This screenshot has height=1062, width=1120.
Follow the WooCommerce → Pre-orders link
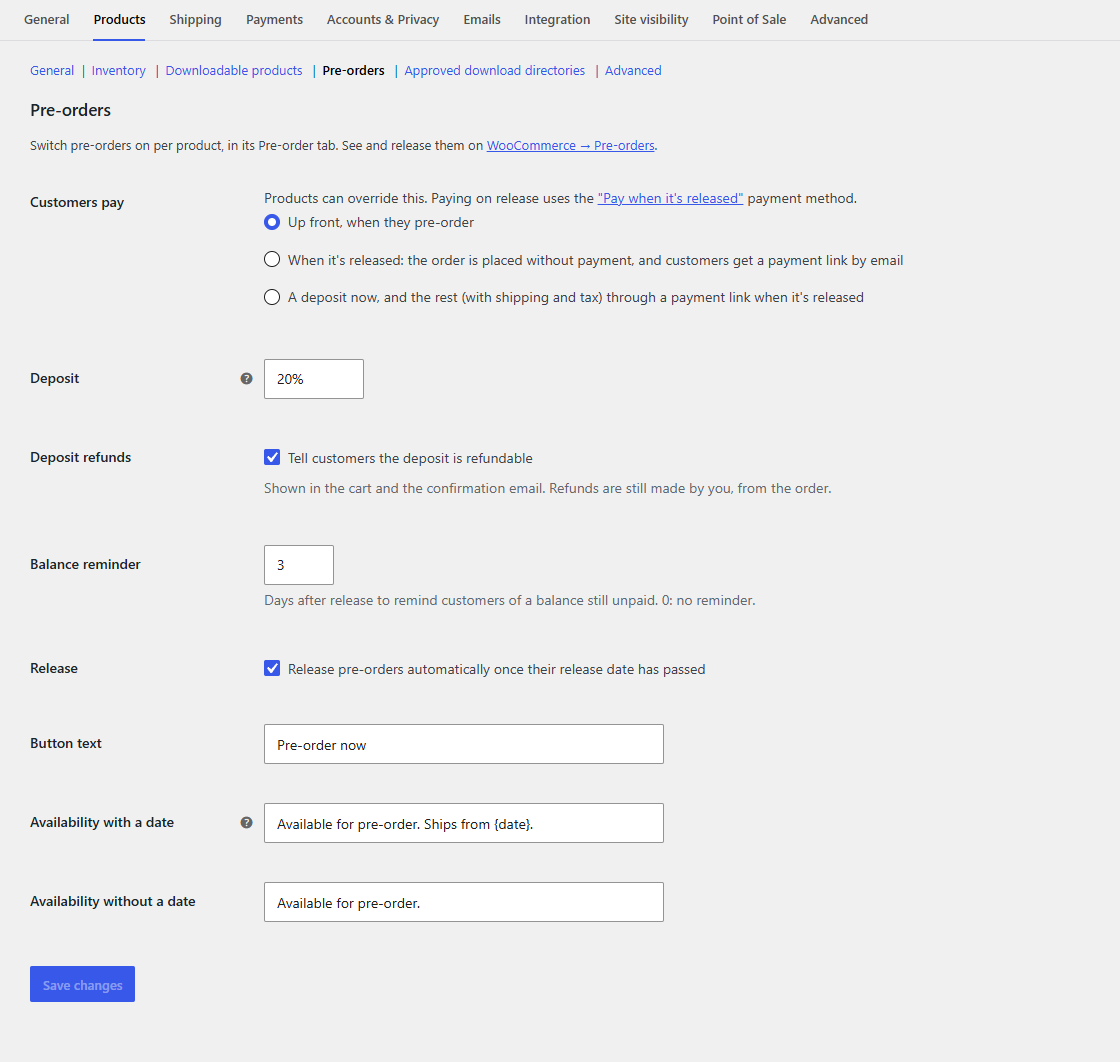(570, 146)
